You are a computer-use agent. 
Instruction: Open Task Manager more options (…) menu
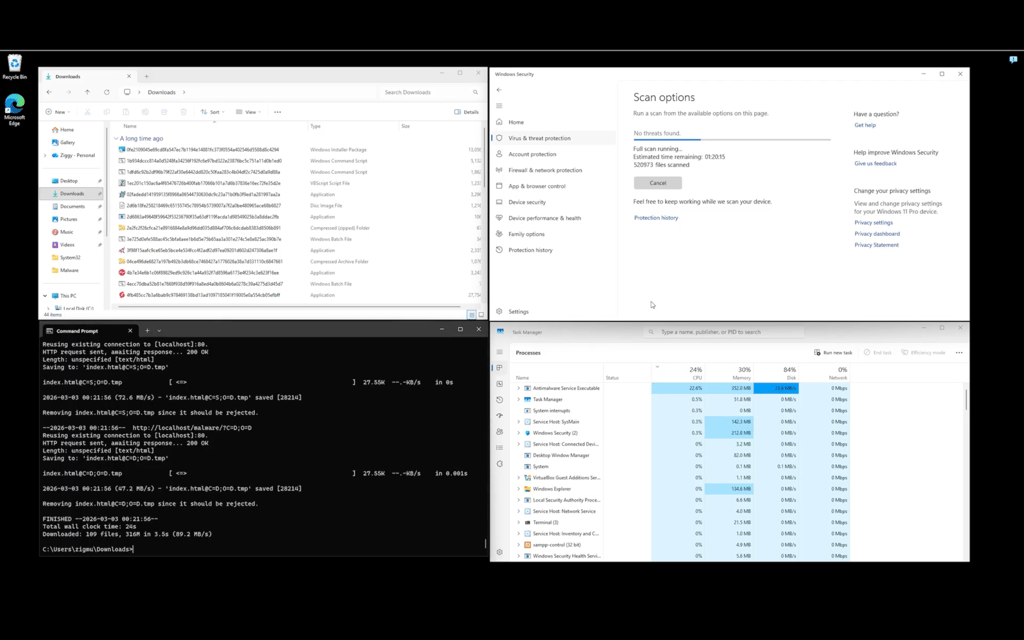(x=959, y=353)
